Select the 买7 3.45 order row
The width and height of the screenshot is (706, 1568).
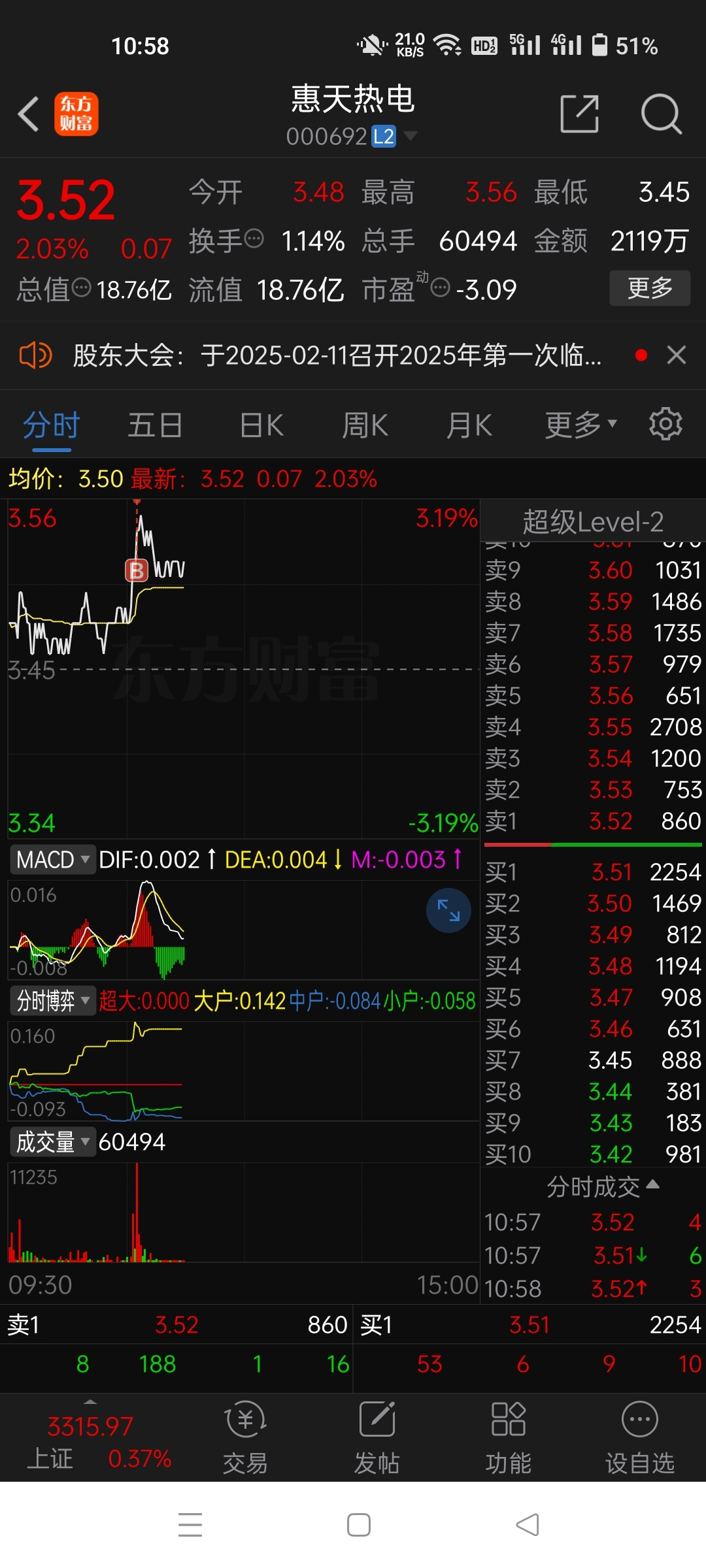[593, 1060]
